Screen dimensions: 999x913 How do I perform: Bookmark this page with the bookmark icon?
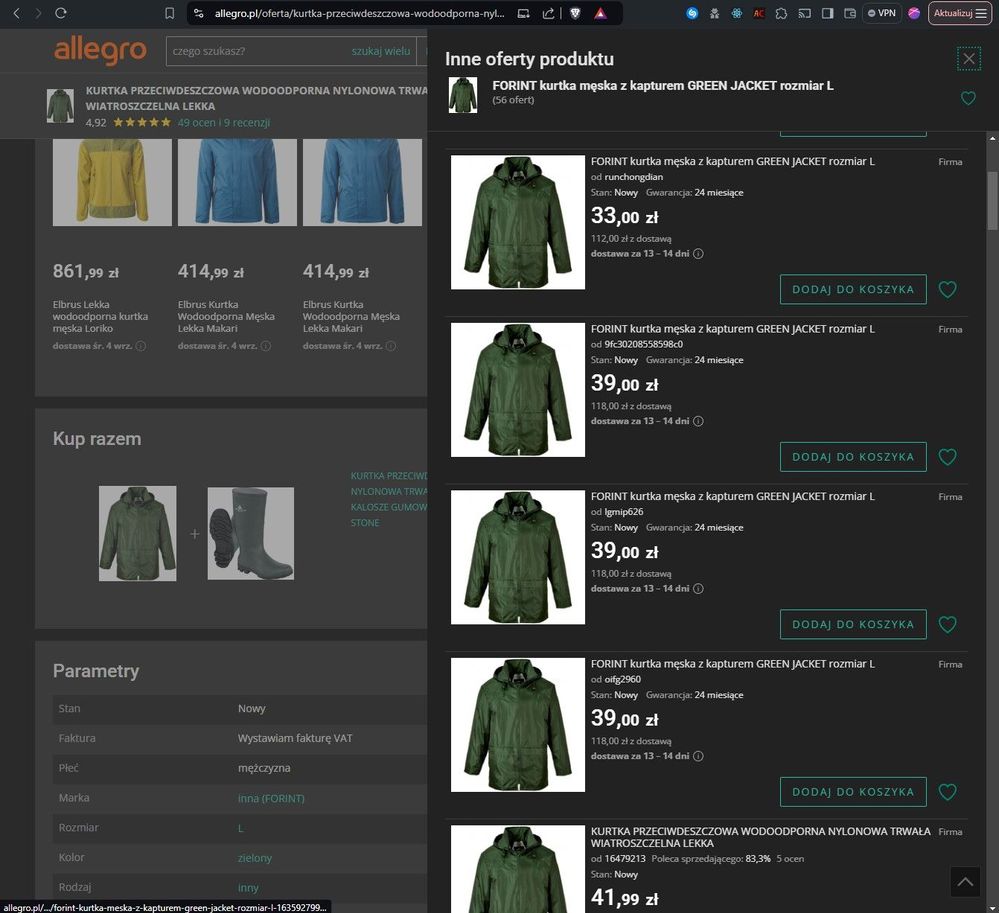[169, 13]
